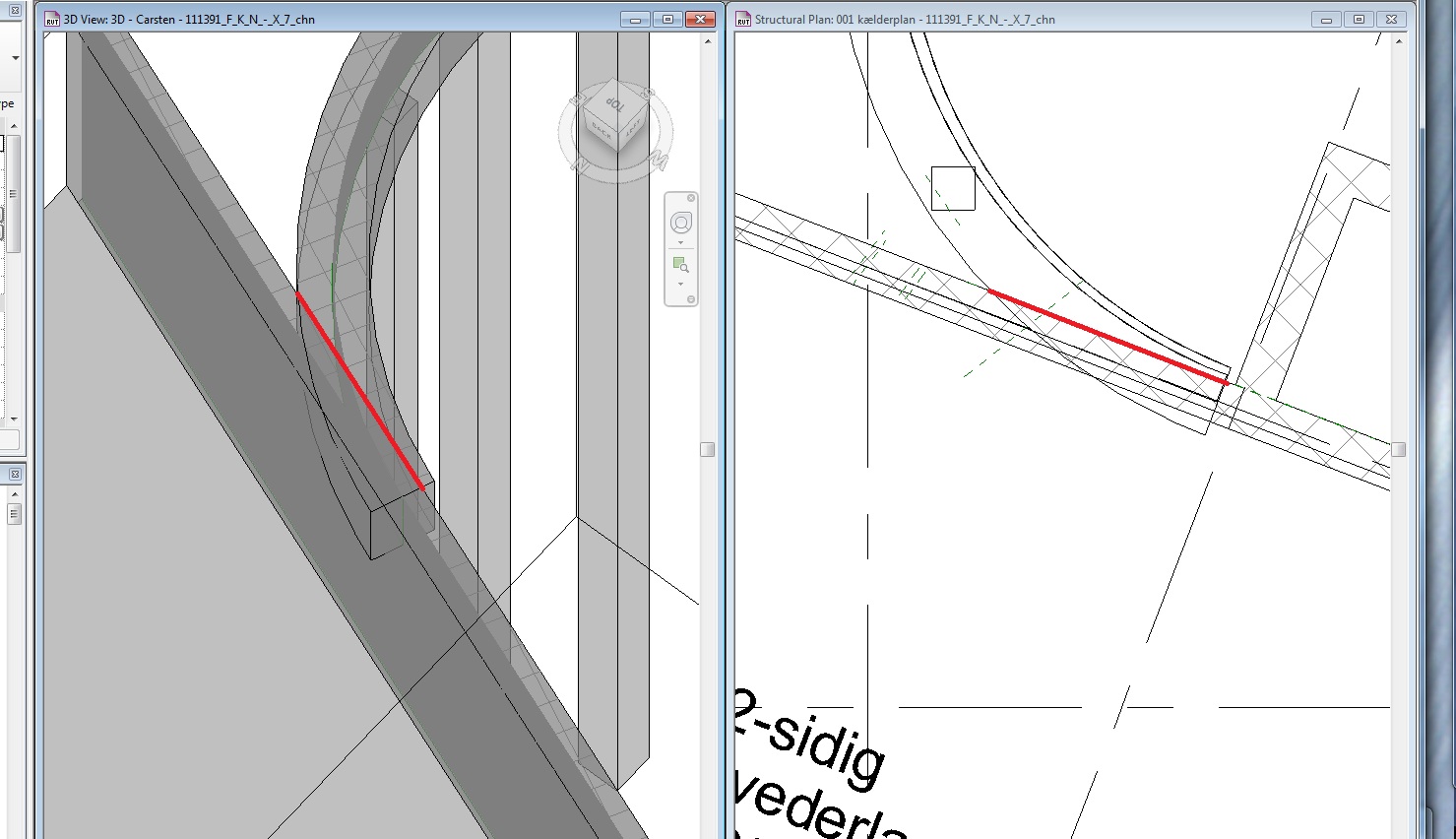This screenshot has height=839, width=1456.
Task: Restore down the Structural Plan kælderplan window
Action: click(x=1359, y=20)
